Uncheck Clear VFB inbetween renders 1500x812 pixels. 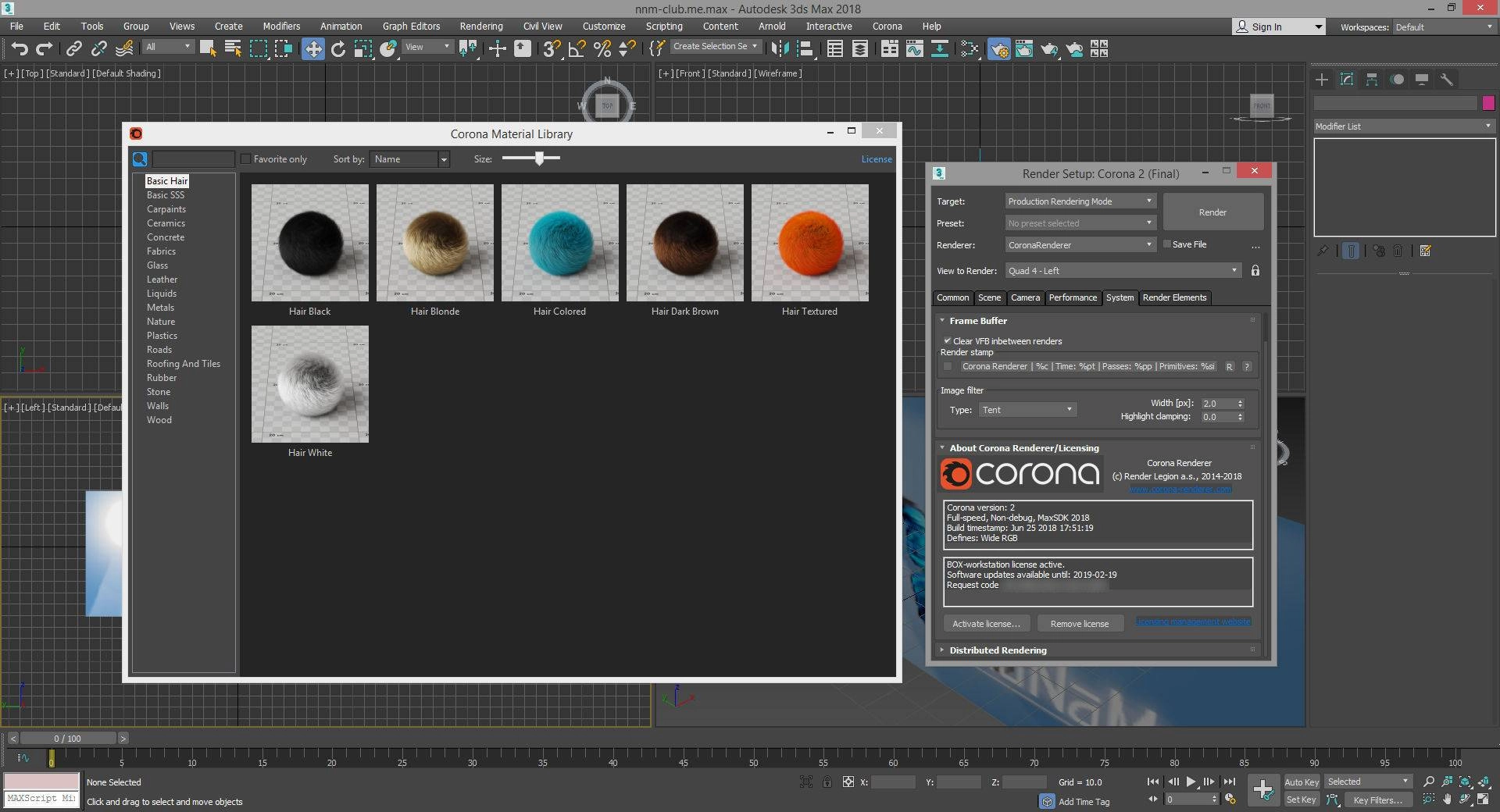click(947, 340)
